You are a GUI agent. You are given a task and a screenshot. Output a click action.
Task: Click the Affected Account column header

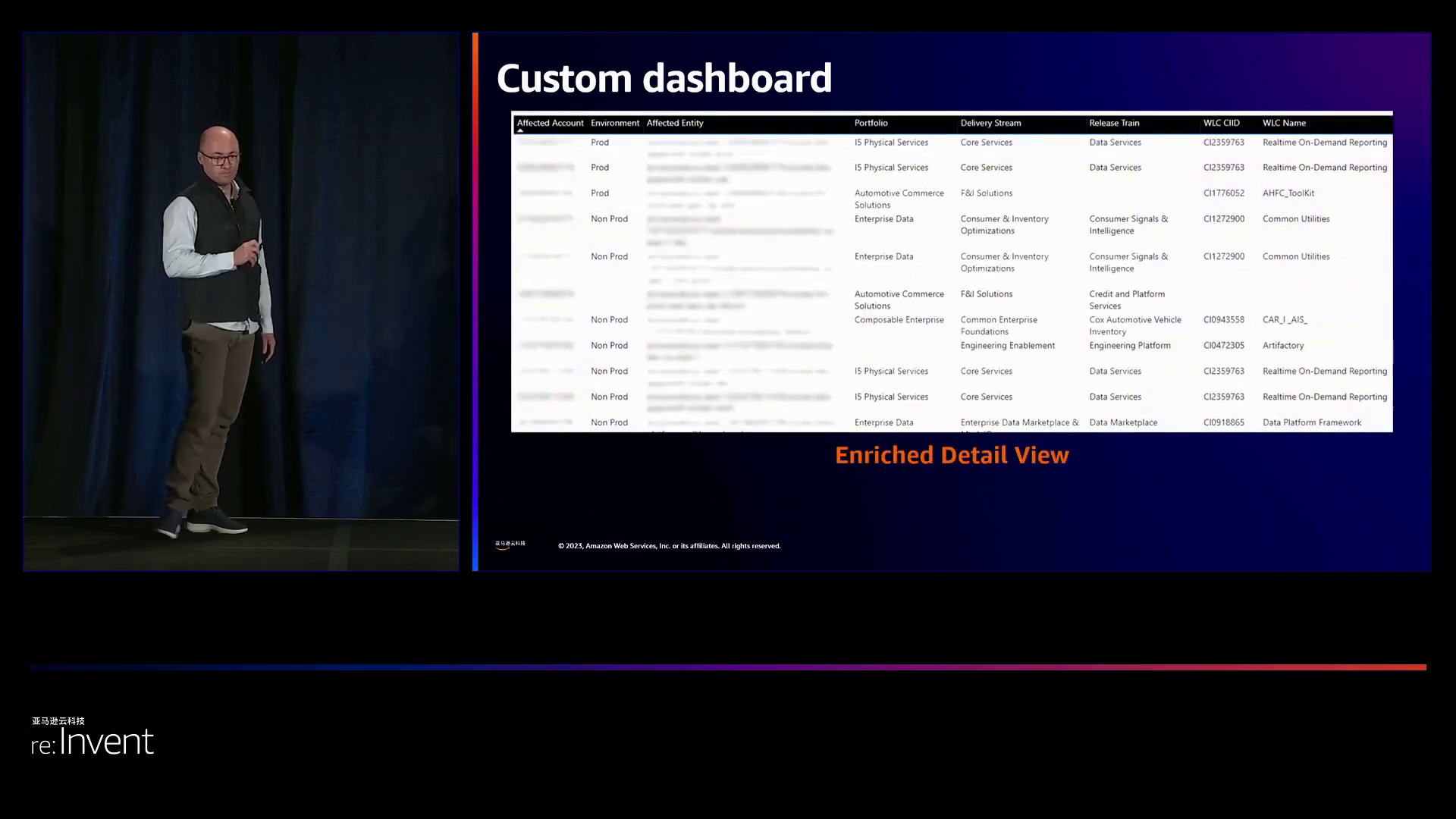550,123
